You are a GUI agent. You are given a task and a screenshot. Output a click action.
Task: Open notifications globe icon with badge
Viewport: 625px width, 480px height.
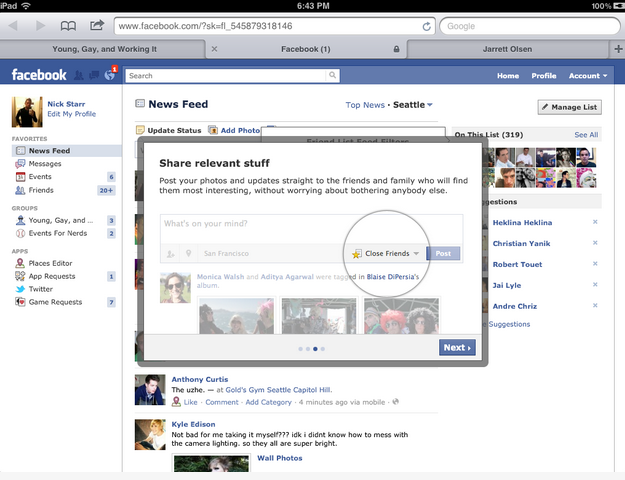[x=110, y=75]
